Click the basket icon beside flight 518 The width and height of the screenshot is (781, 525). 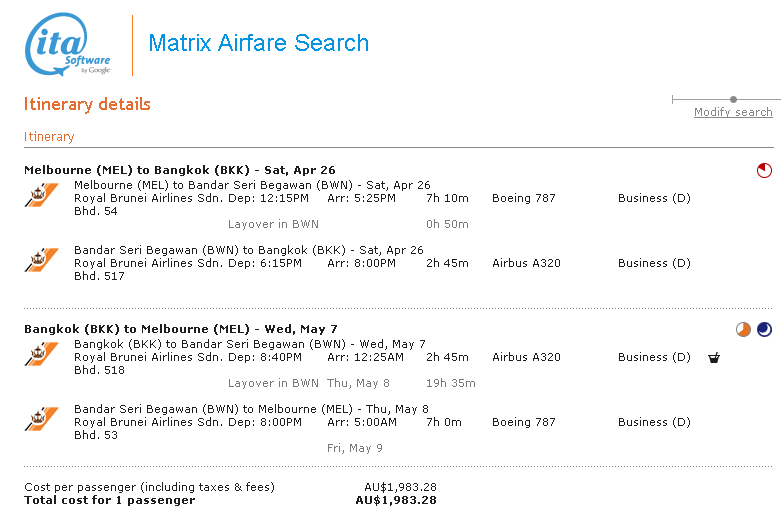[714, 357]
